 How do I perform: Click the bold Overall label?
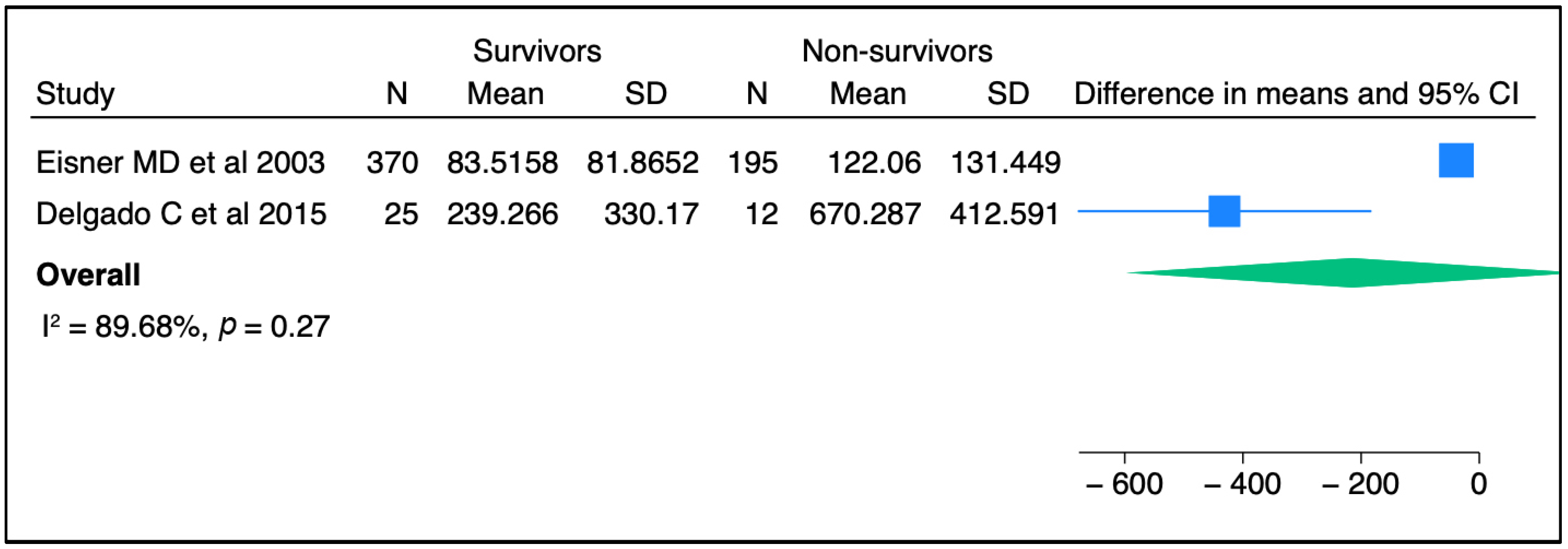88,274
